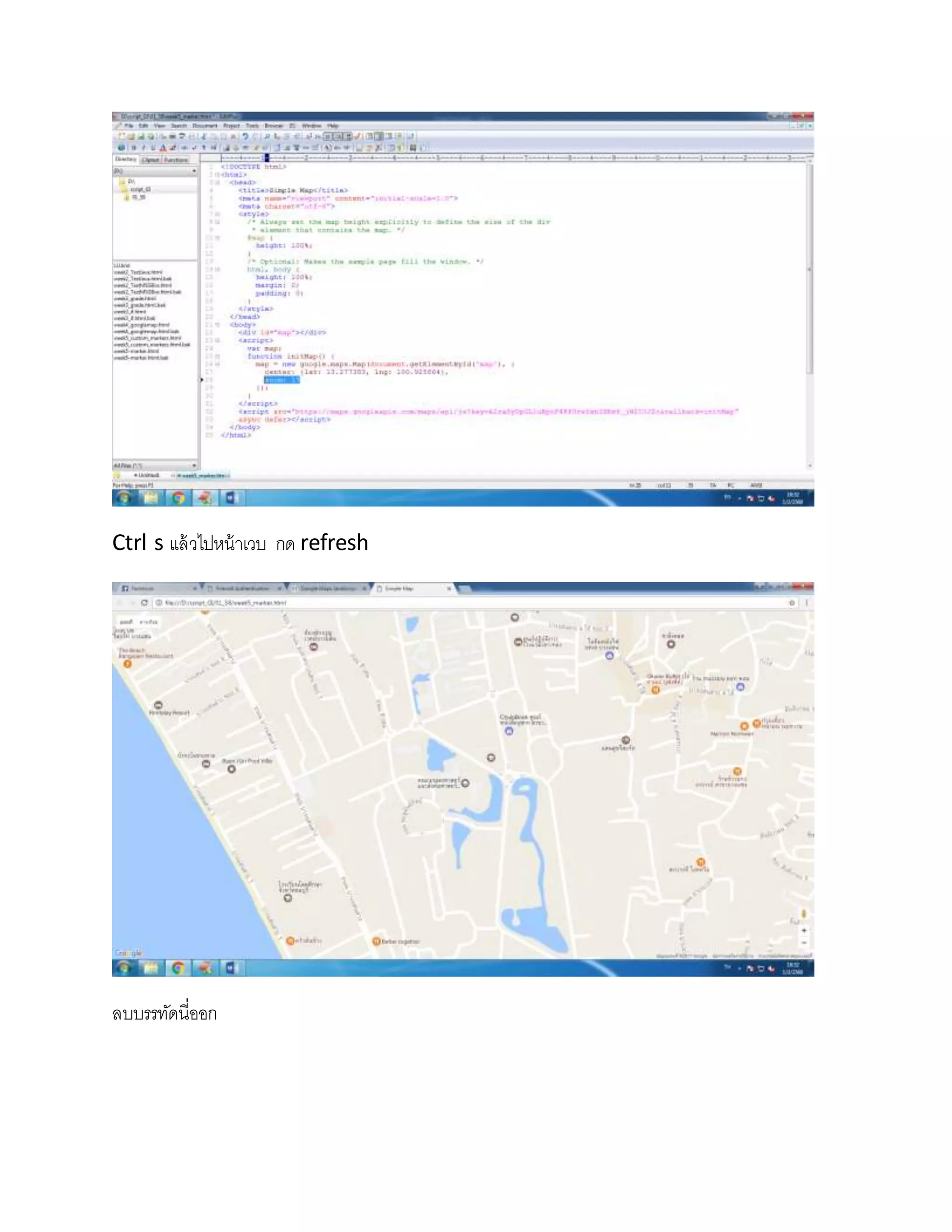This screenshot has width=952, height=1232.
Task: Click the Start button on the upper taskbar
Action: (x=124, y=497)
